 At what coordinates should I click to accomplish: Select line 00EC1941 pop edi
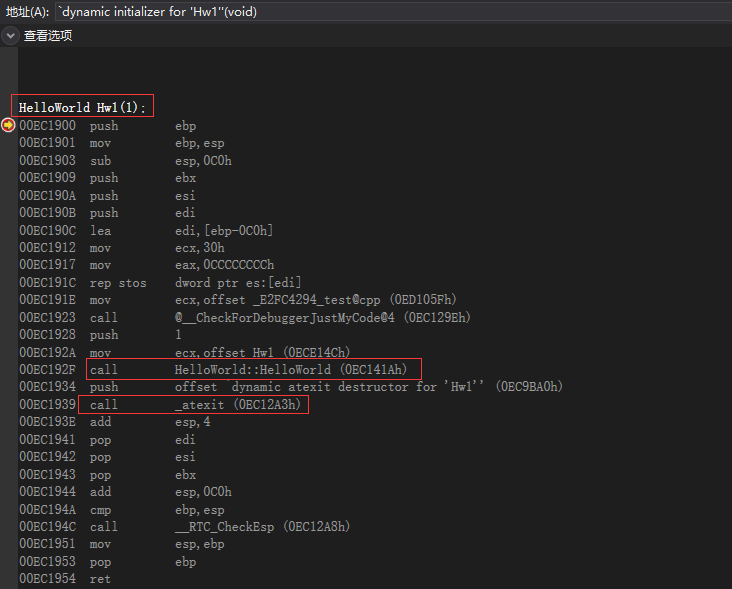[x=107, y=440]
